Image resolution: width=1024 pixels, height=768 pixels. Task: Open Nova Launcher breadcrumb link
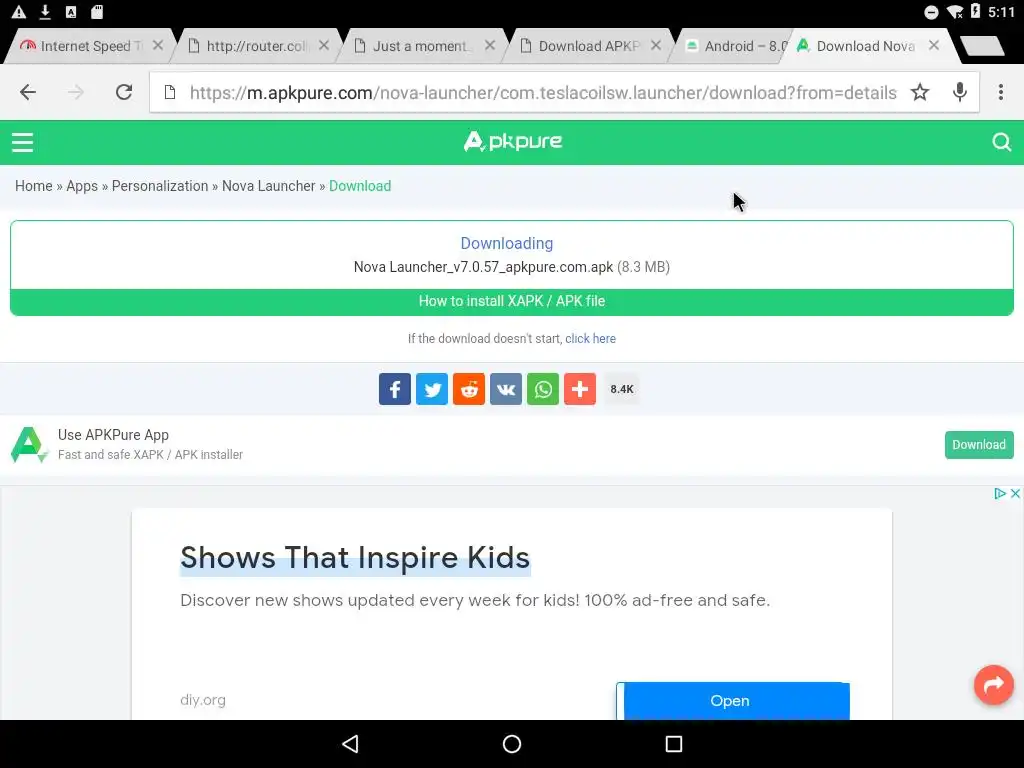click(268, 186)
